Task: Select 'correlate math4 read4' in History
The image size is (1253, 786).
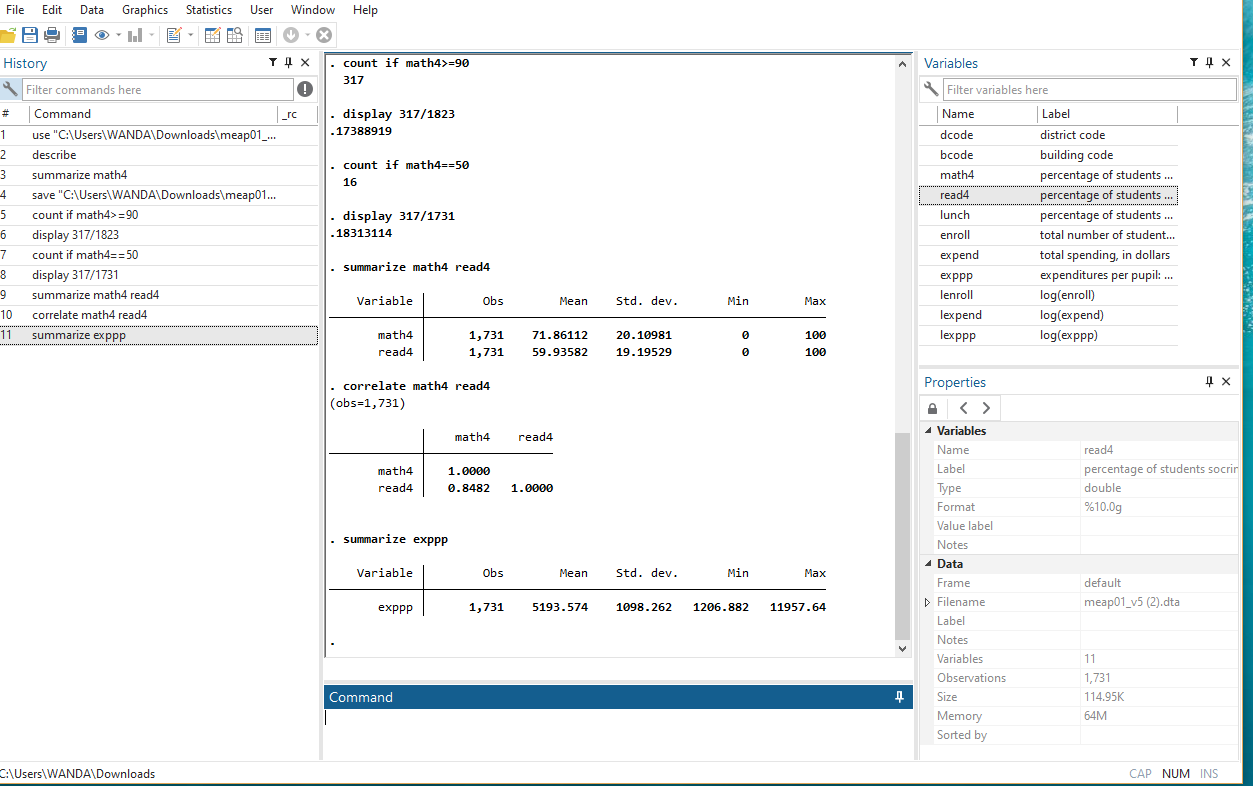Action: 159,315
